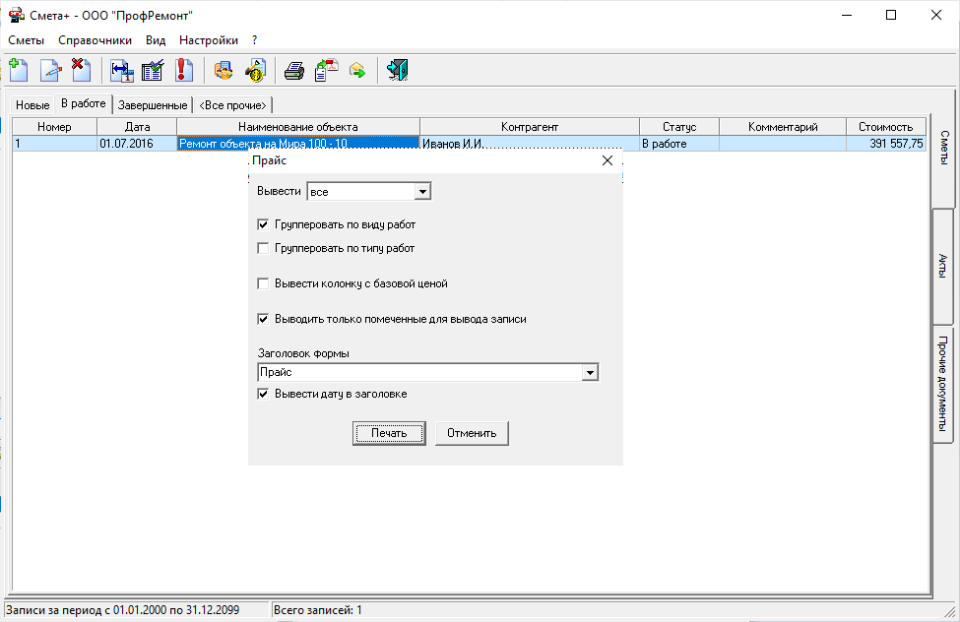Sort by the Стоимость column header

pyautogui.click(x=886, y=127)
